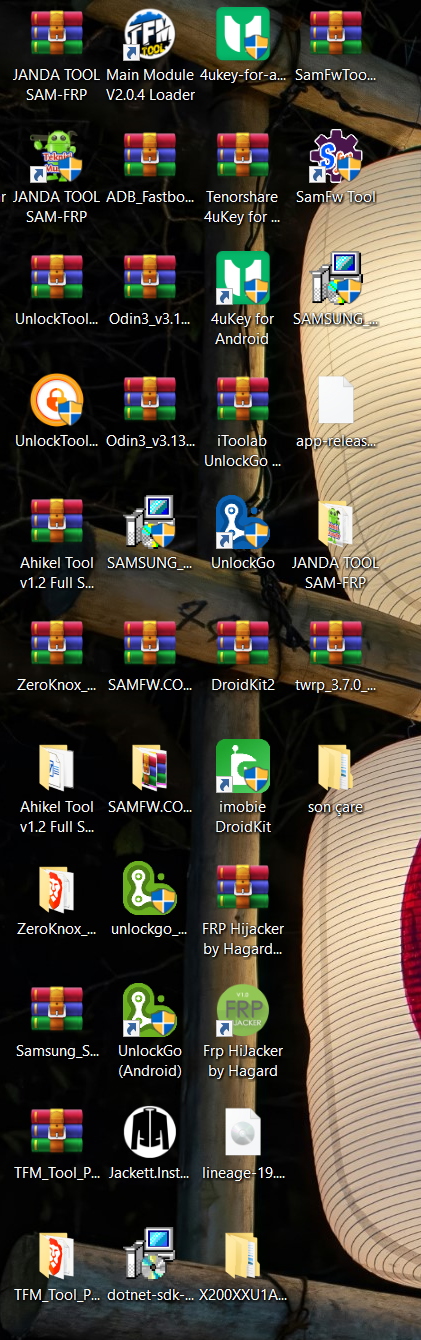This screenshot has width=421, height=1340.
Task: Select the SAMFW.CO... WinRAR archive
Action: [x=150, y=644]
